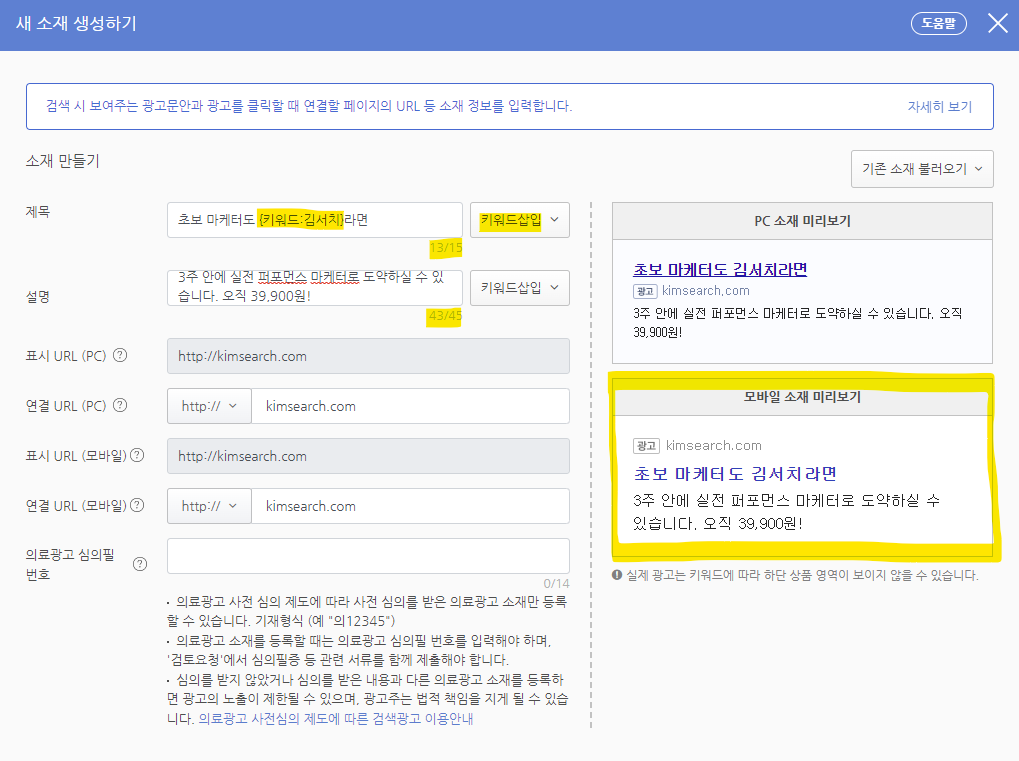Click the 의료광고 심의필 번호 help icon
The width and height of the screenshot is (1019, 761).
[140, 564]
